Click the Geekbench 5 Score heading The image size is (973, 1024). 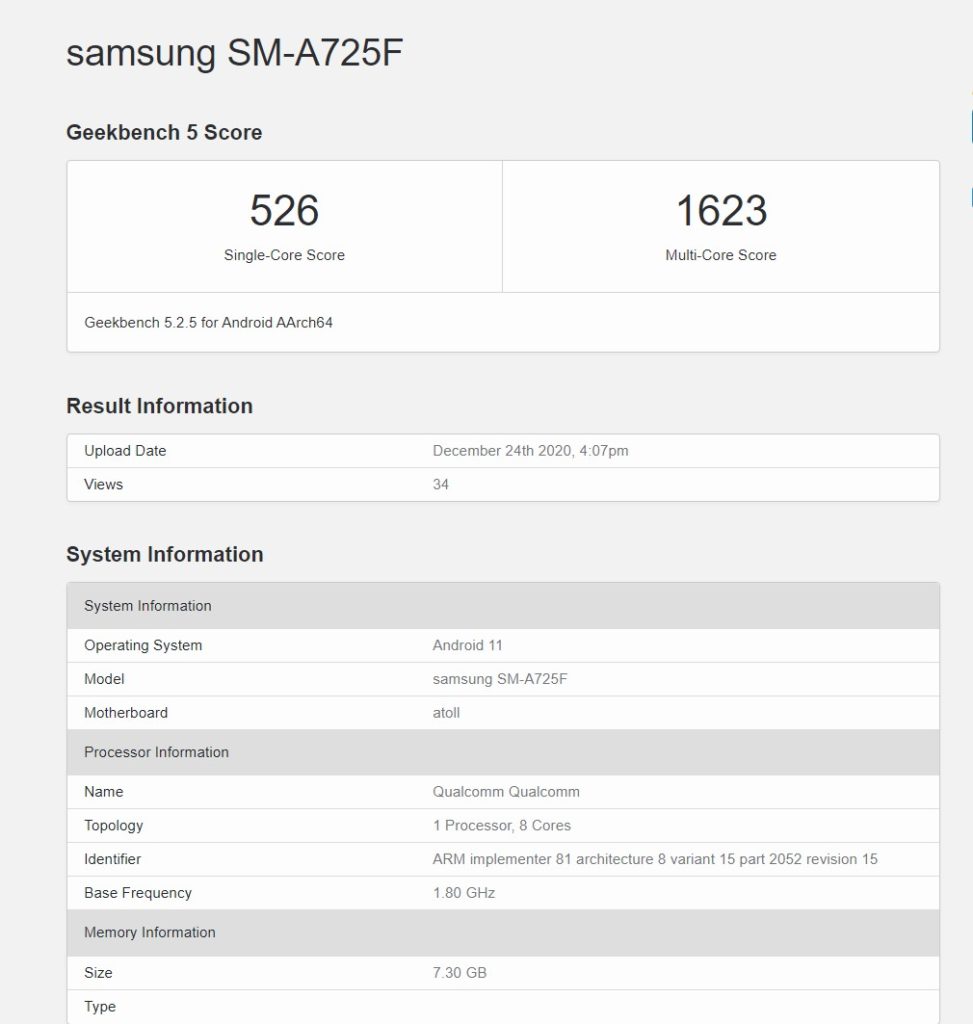163,132
